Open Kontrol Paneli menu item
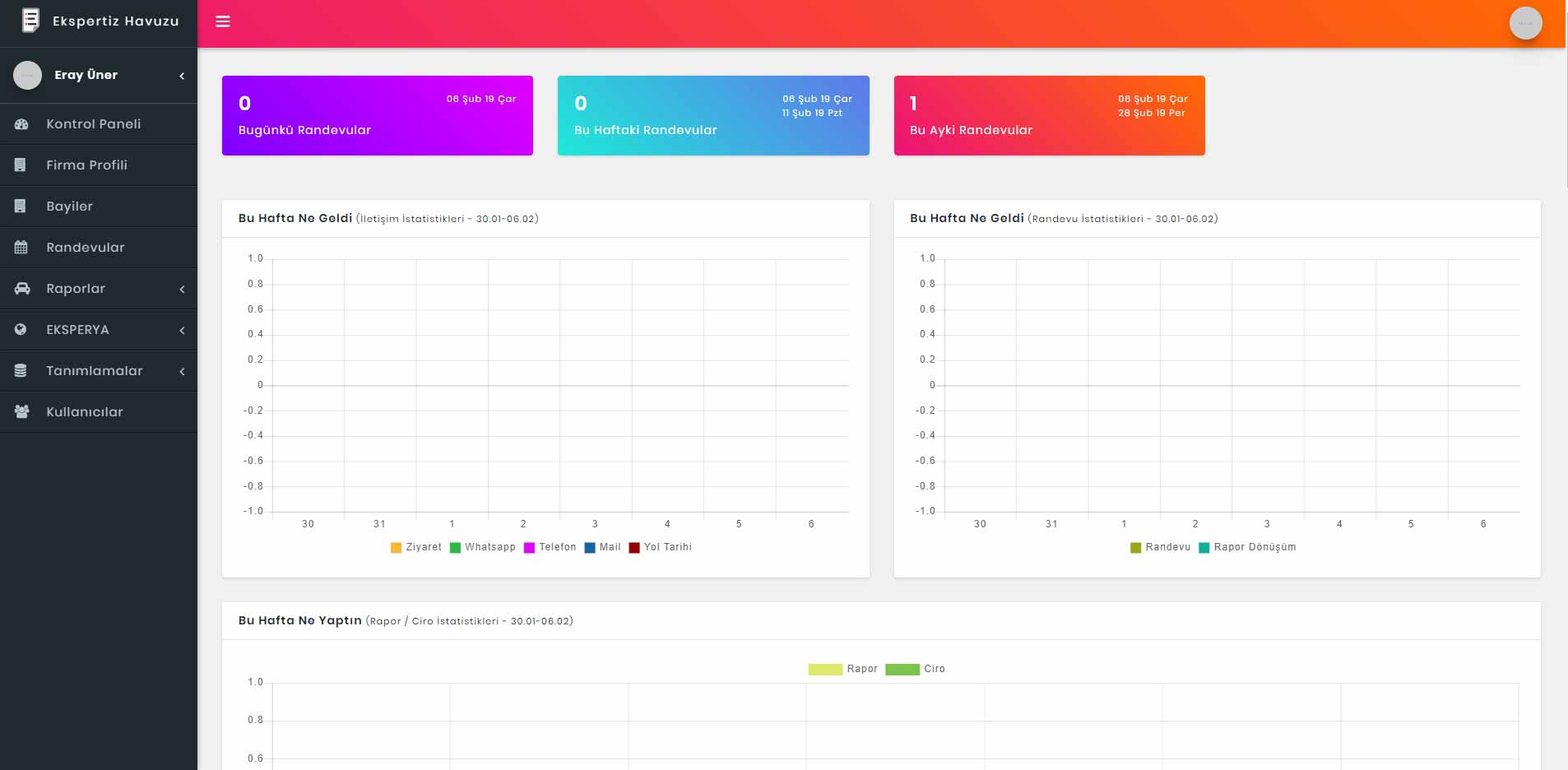 [99, 124]
